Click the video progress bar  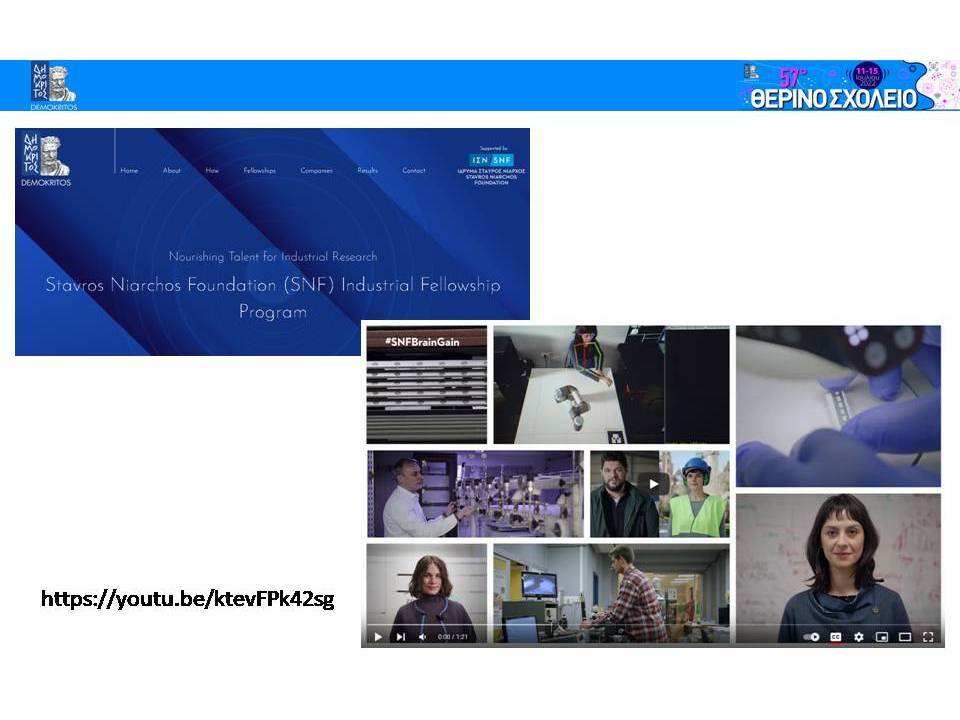pyautogui.click(x=653, y=625)
